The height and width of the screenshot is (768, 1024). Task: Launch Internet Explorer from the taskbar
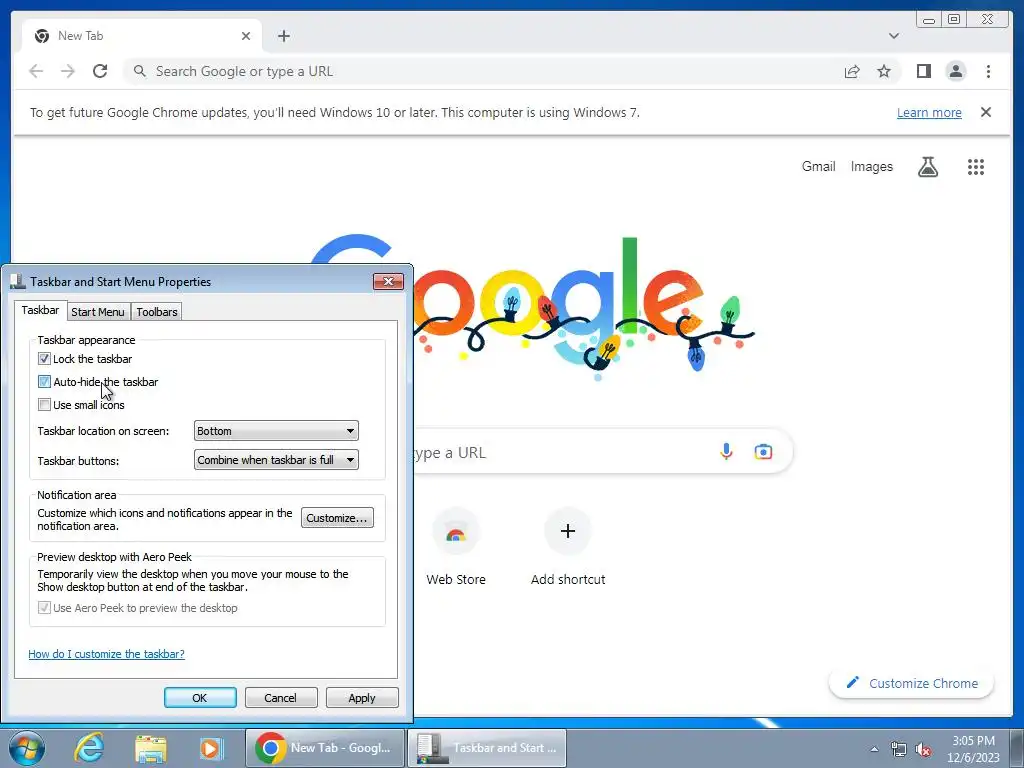pos(88,748)
